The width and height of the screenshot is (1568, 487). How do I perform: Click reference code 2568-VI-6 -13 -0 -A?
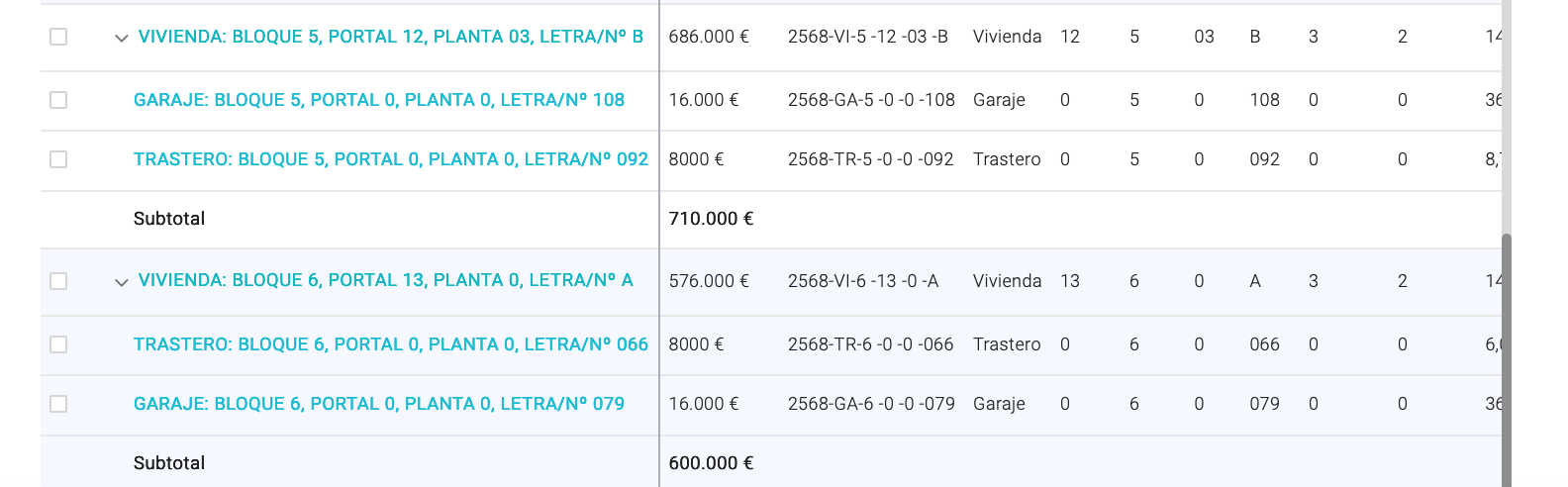point(863,281)
